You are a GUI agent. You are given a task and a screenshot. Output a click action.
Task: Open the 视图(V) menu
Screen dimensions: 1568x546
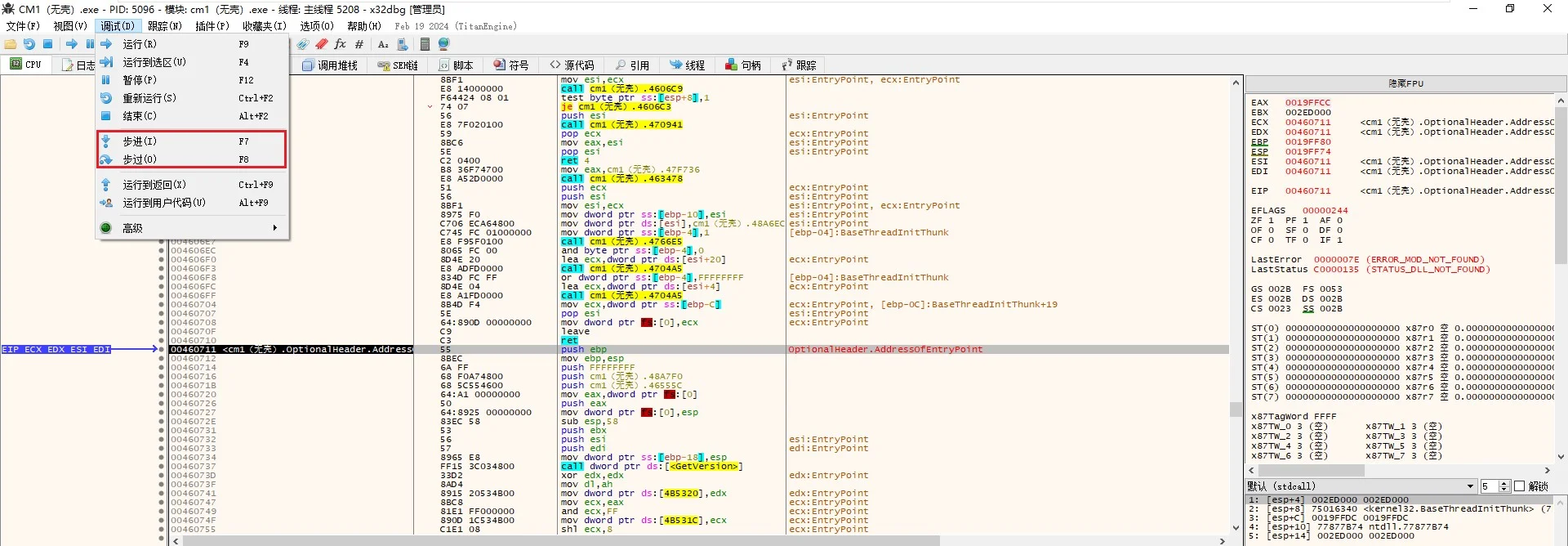click(x=70, y=26)
